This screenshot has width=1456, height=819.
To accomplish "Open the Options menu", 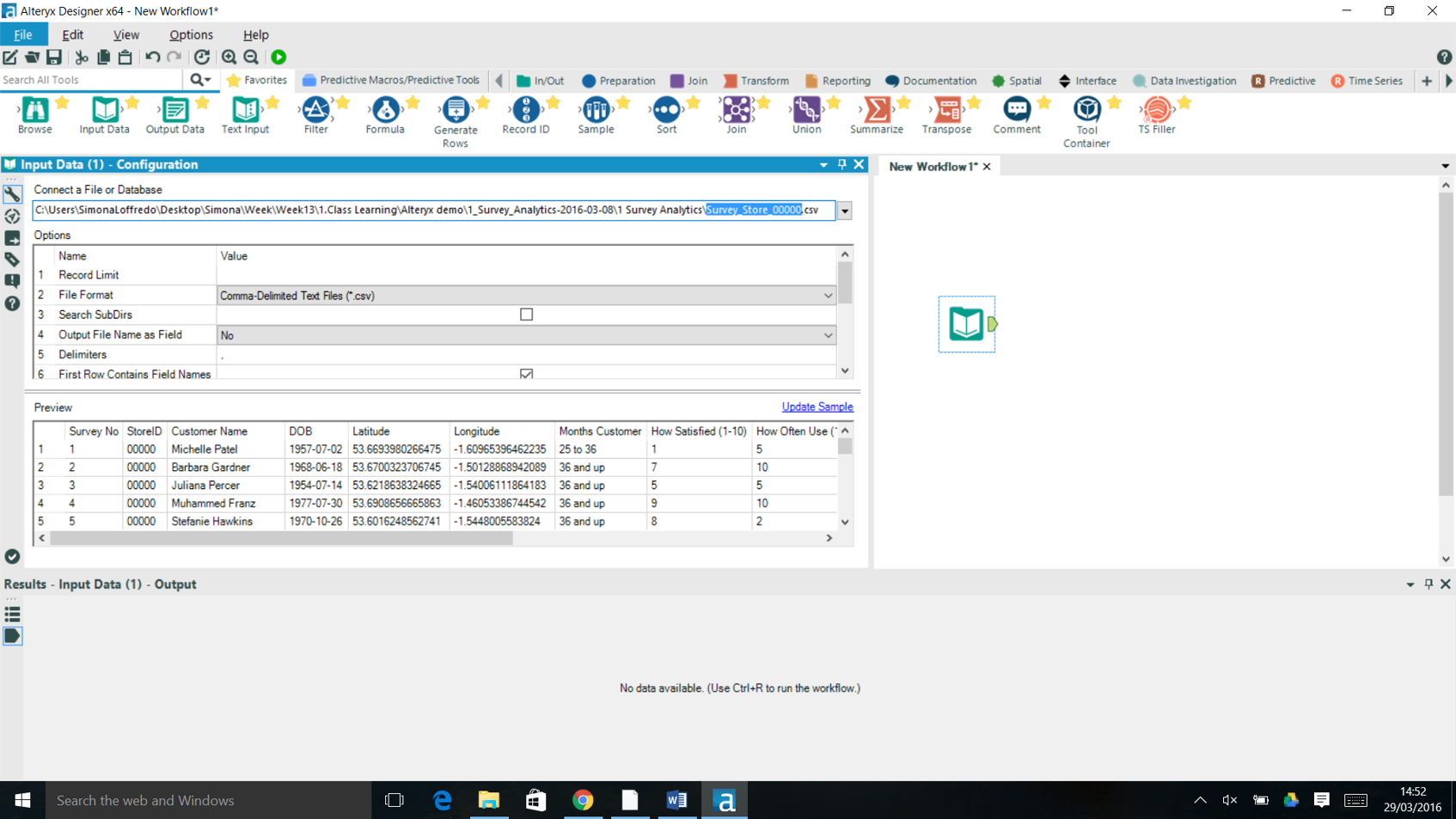I will [191, 34].
